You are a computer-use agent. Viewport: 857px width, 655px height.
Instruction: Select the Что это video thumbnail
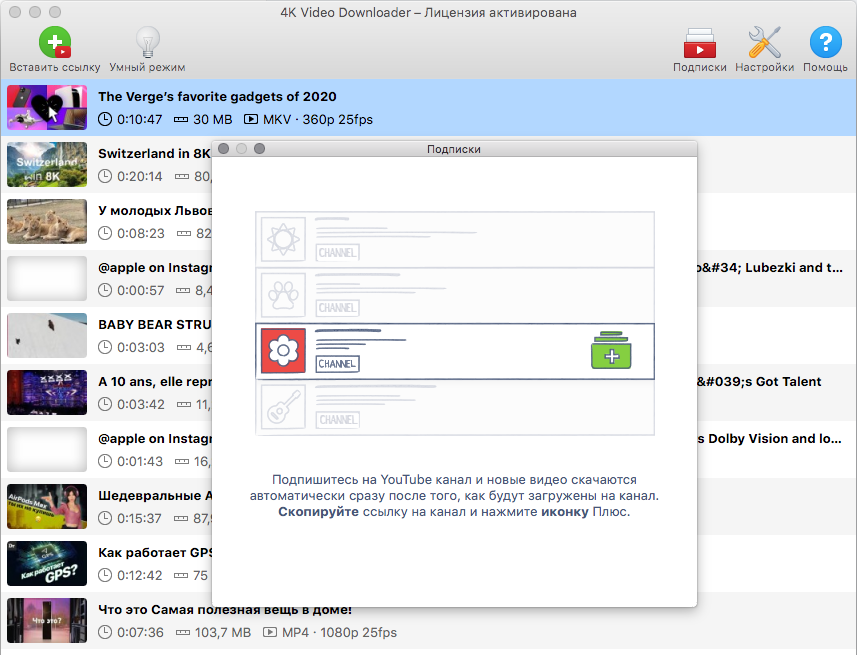[47, 621]
